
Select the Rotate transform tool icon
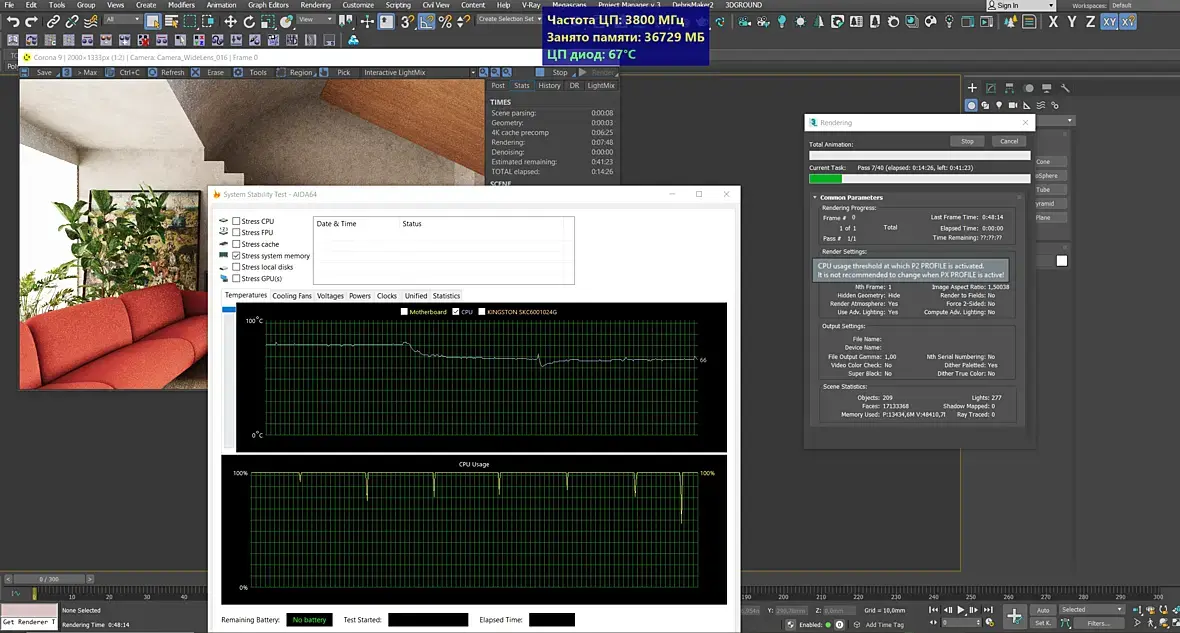(248, 21)
